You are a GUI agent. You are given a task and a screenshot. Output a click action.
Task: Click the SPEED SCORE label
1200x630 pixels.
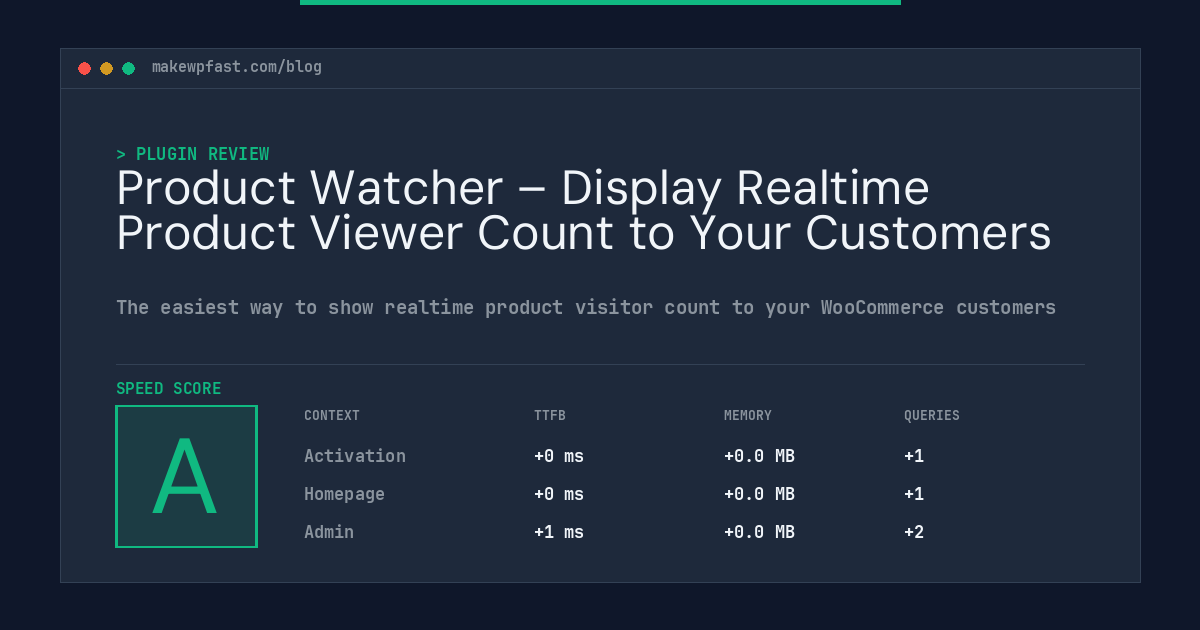[x=169, y=389]
